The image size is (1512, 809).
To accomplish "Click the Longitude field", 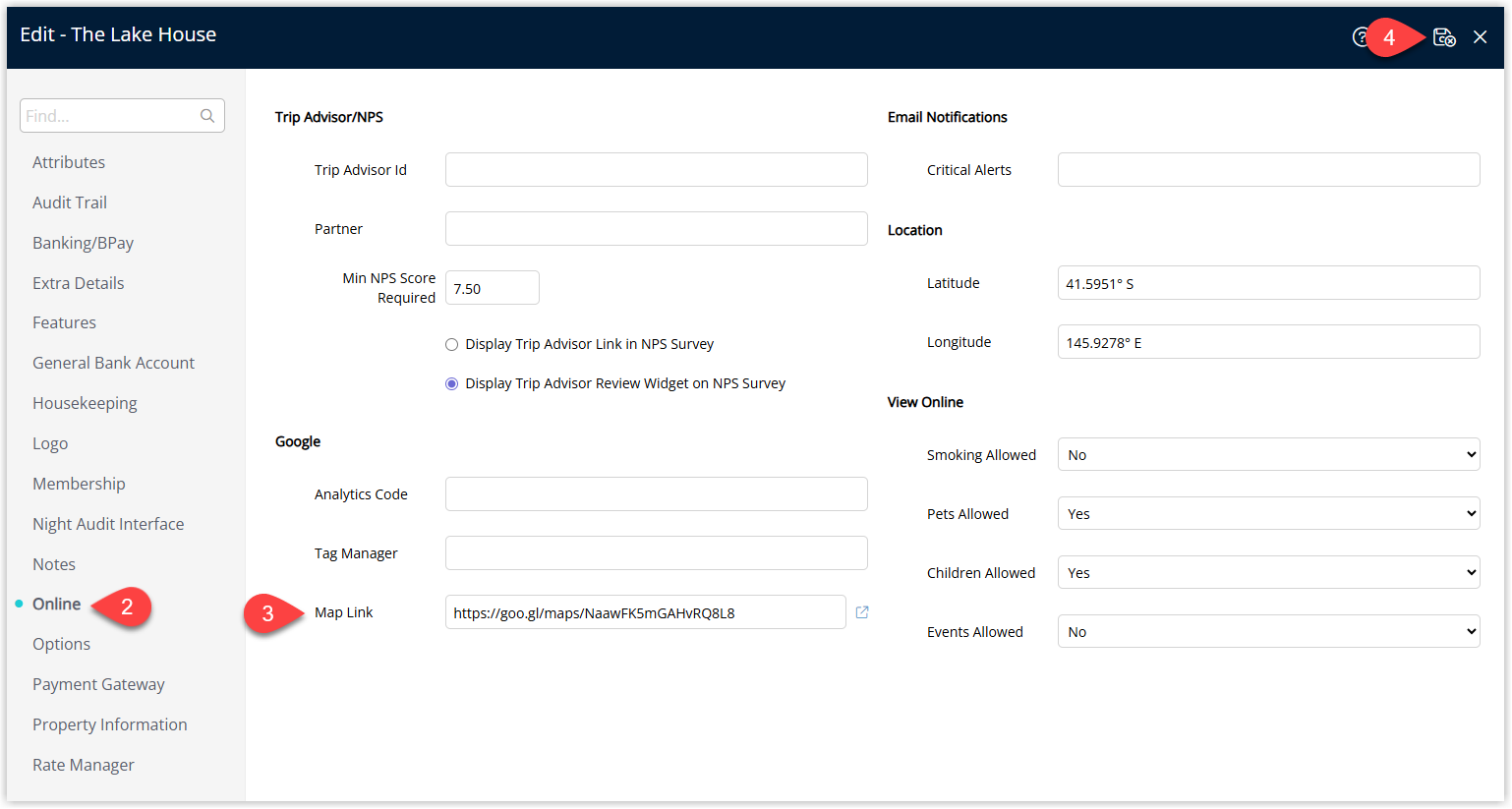I will click(x=1269, y=341).
